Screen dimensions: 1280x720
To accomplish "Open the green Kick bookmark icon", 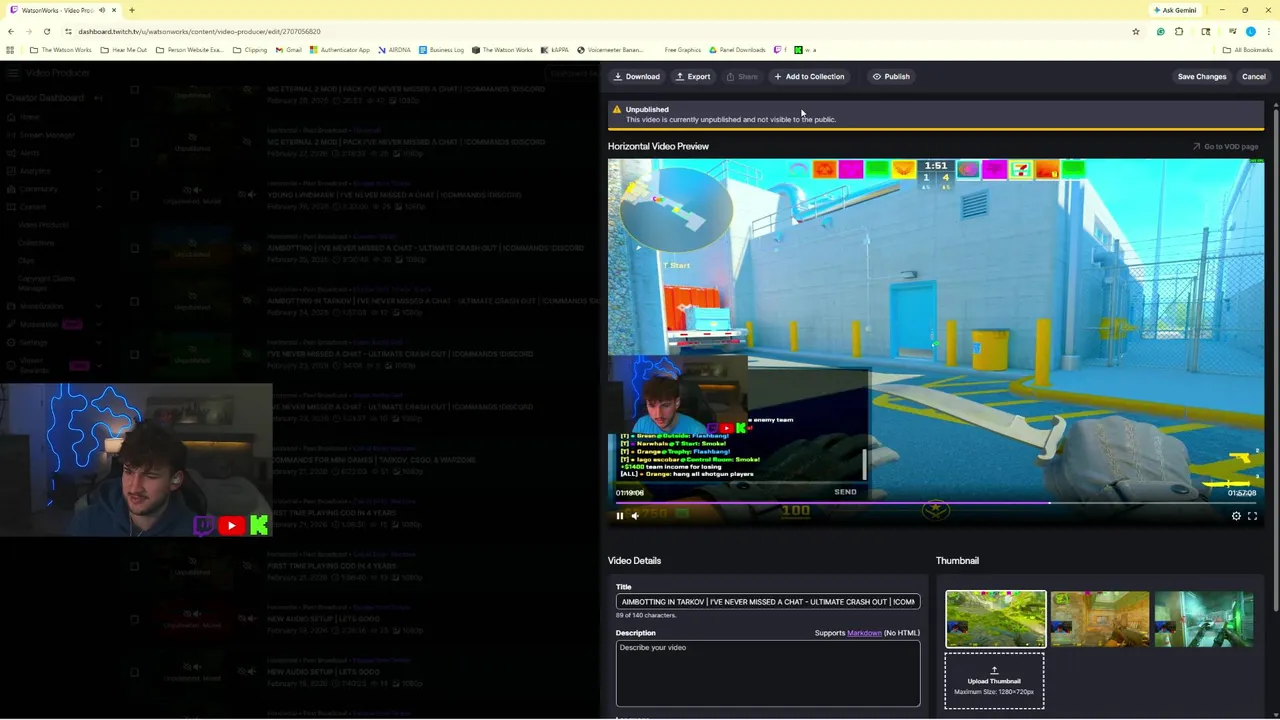I will (798, 50).
